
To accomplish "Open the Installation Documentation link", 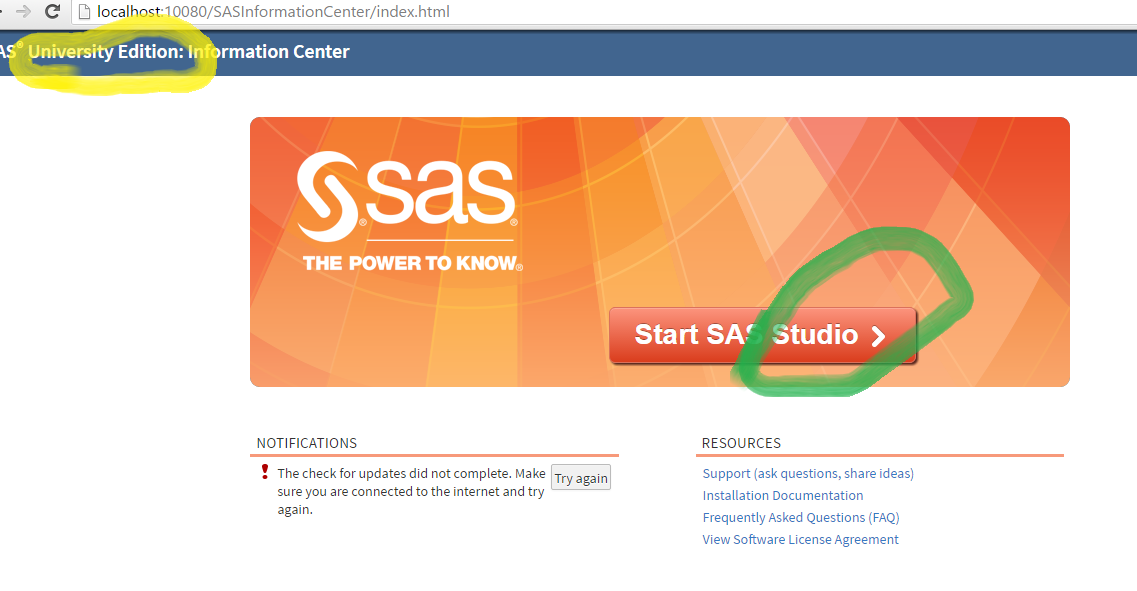I will pos(782,495).
